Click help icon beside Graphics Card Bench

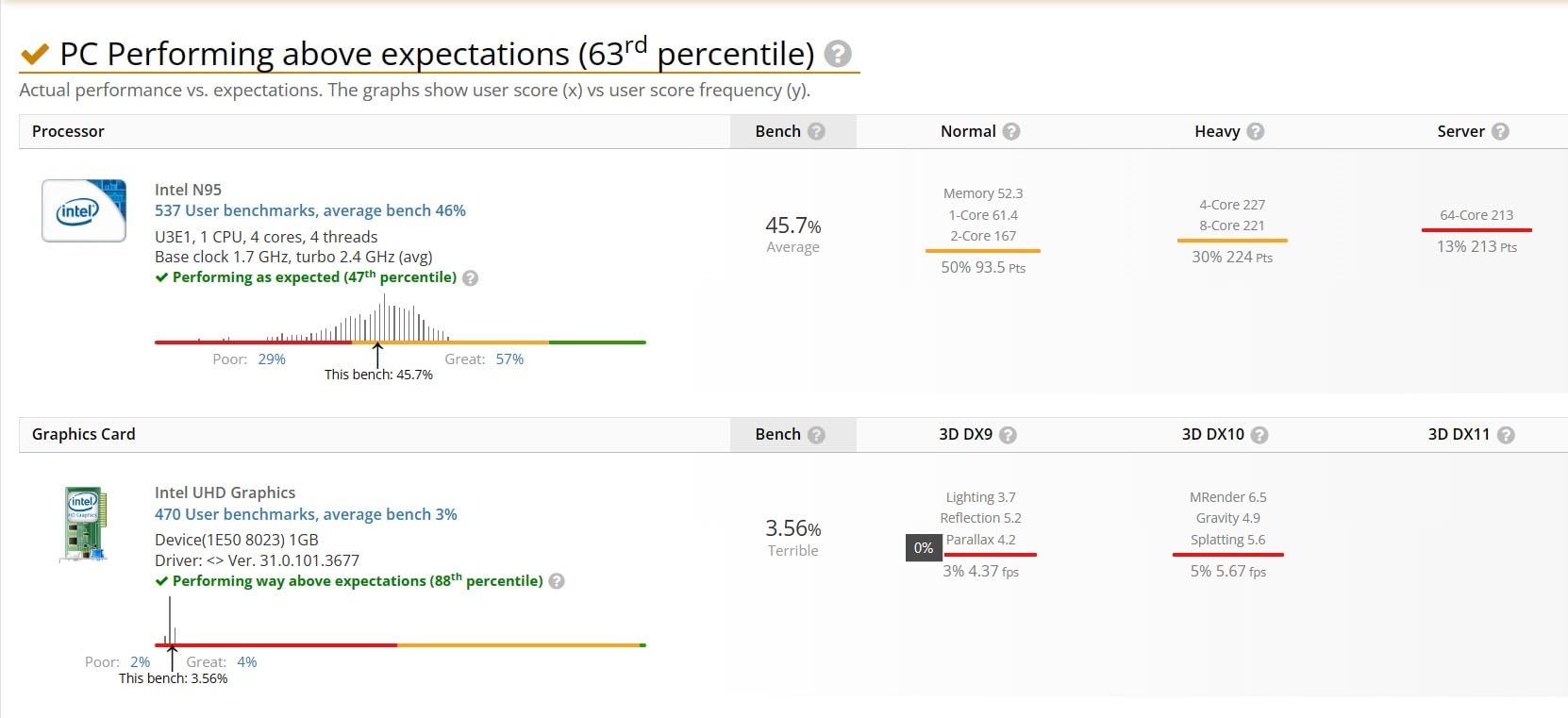coord(816,435)
